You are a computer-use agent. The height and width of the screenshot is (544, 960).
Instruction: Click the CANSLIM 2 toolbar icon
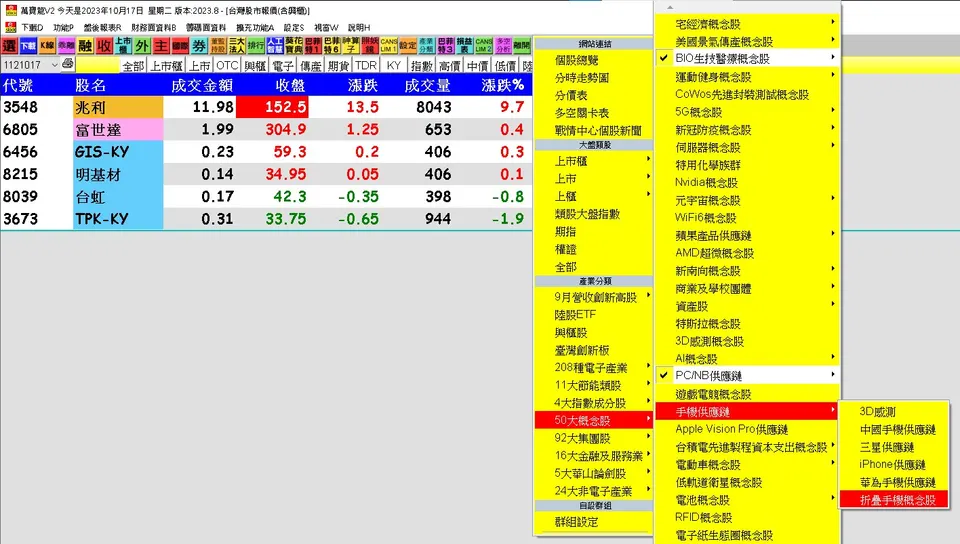484,46
